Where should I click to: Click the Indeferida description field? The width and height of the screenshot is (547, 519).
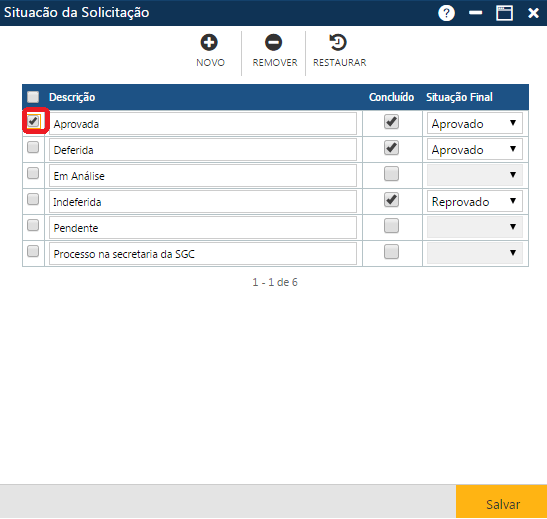[203, 202]
